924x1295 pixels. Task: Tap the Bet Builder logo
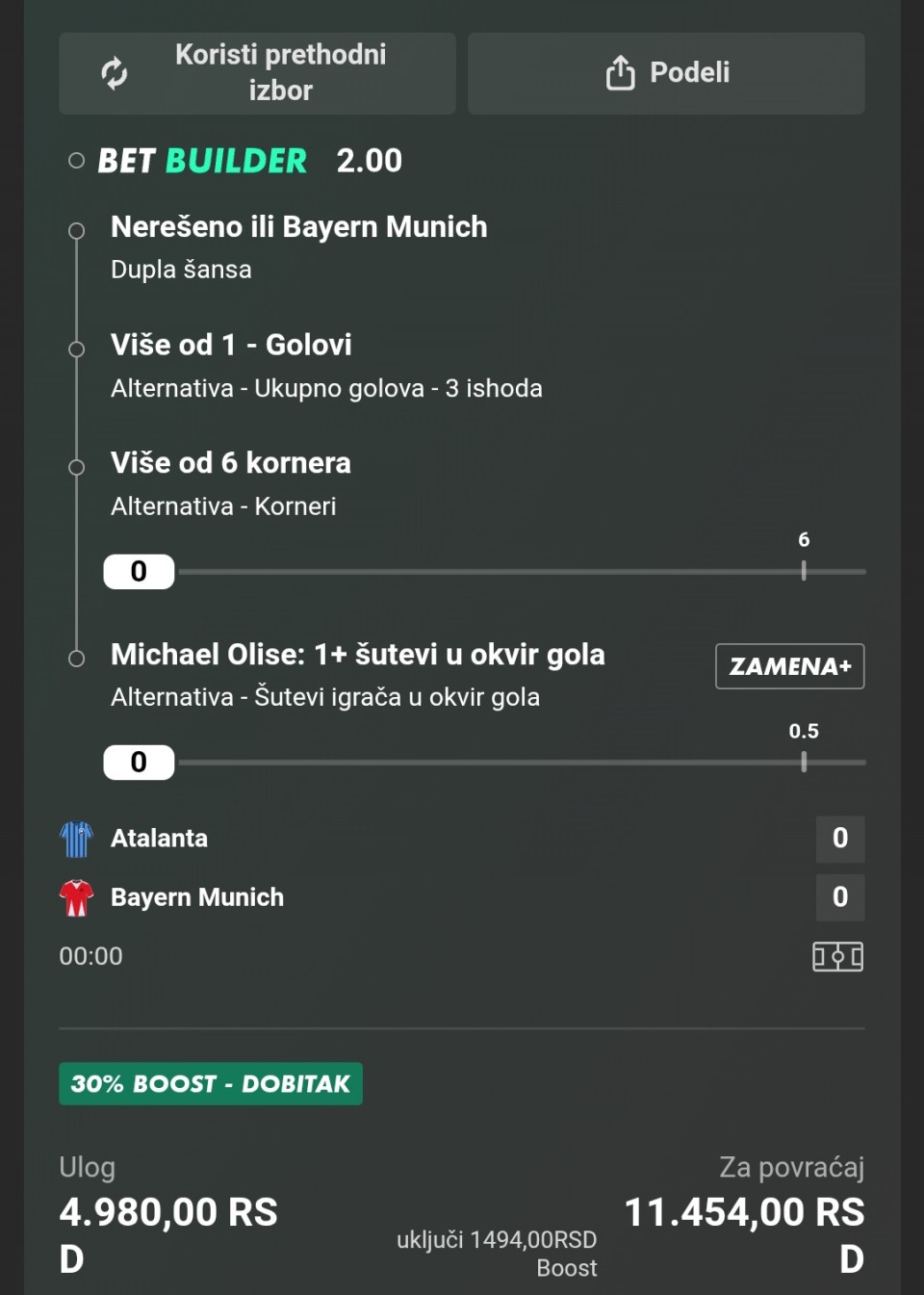202,161
